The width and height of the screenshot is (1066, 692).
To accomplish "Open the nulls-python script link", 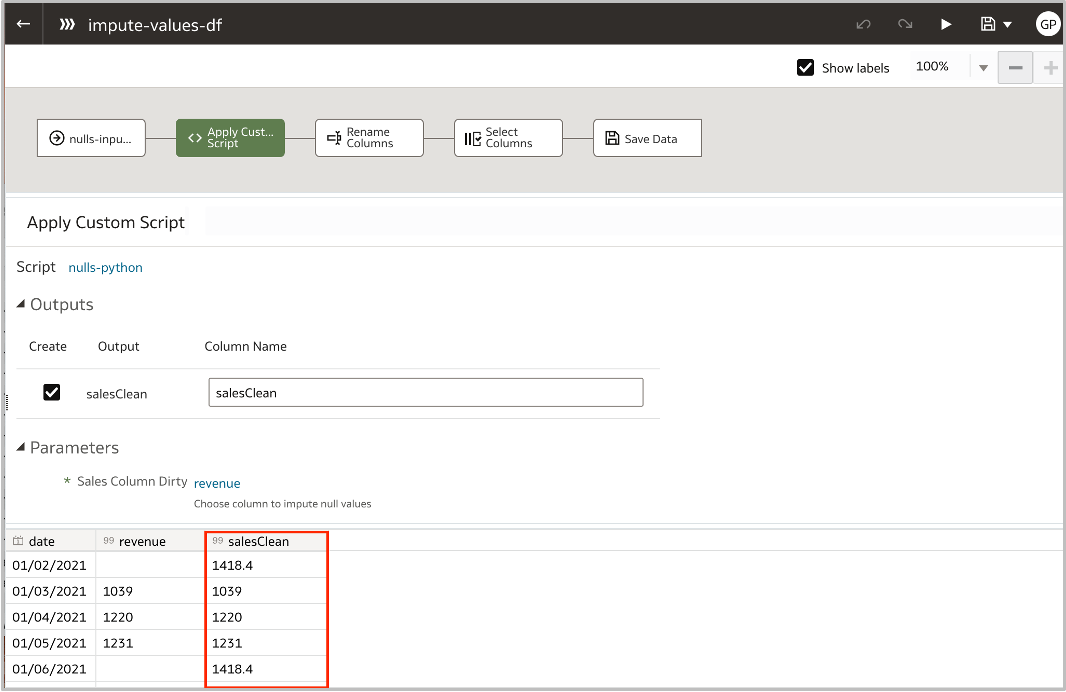I will pos(105,267).
